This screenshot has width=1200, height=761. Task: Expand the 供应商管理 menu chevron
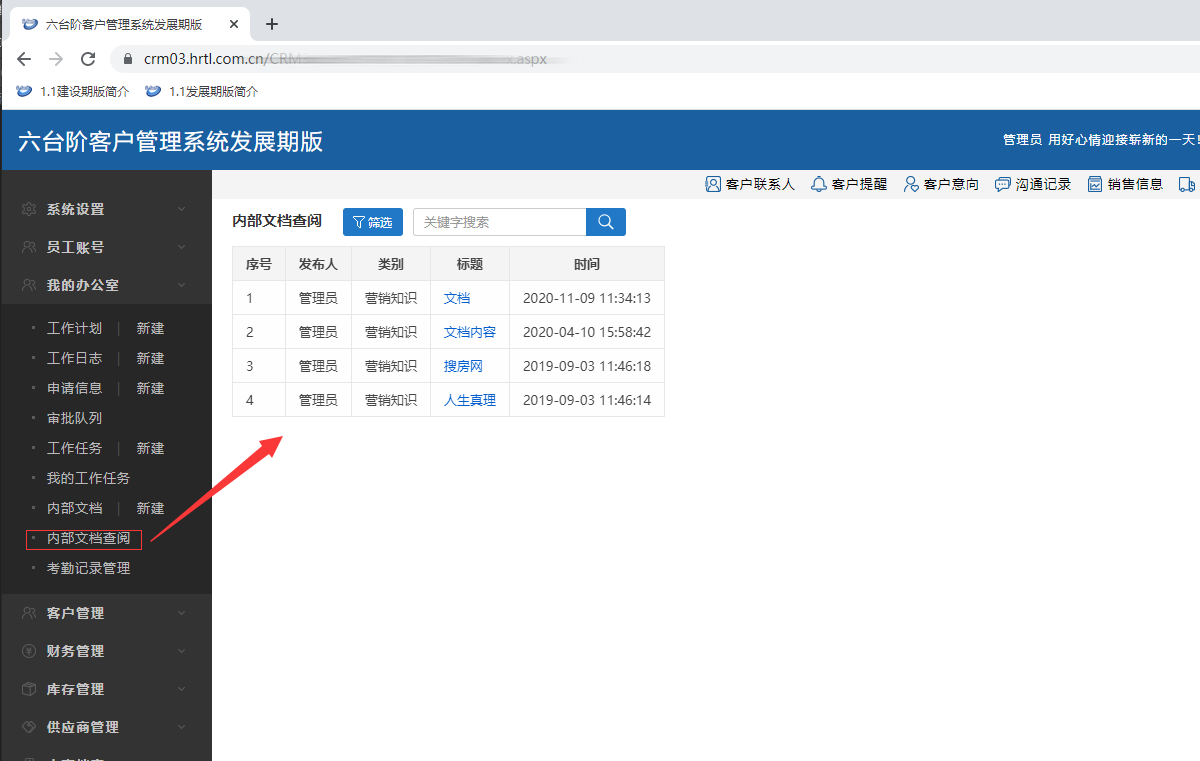point(181,727)
